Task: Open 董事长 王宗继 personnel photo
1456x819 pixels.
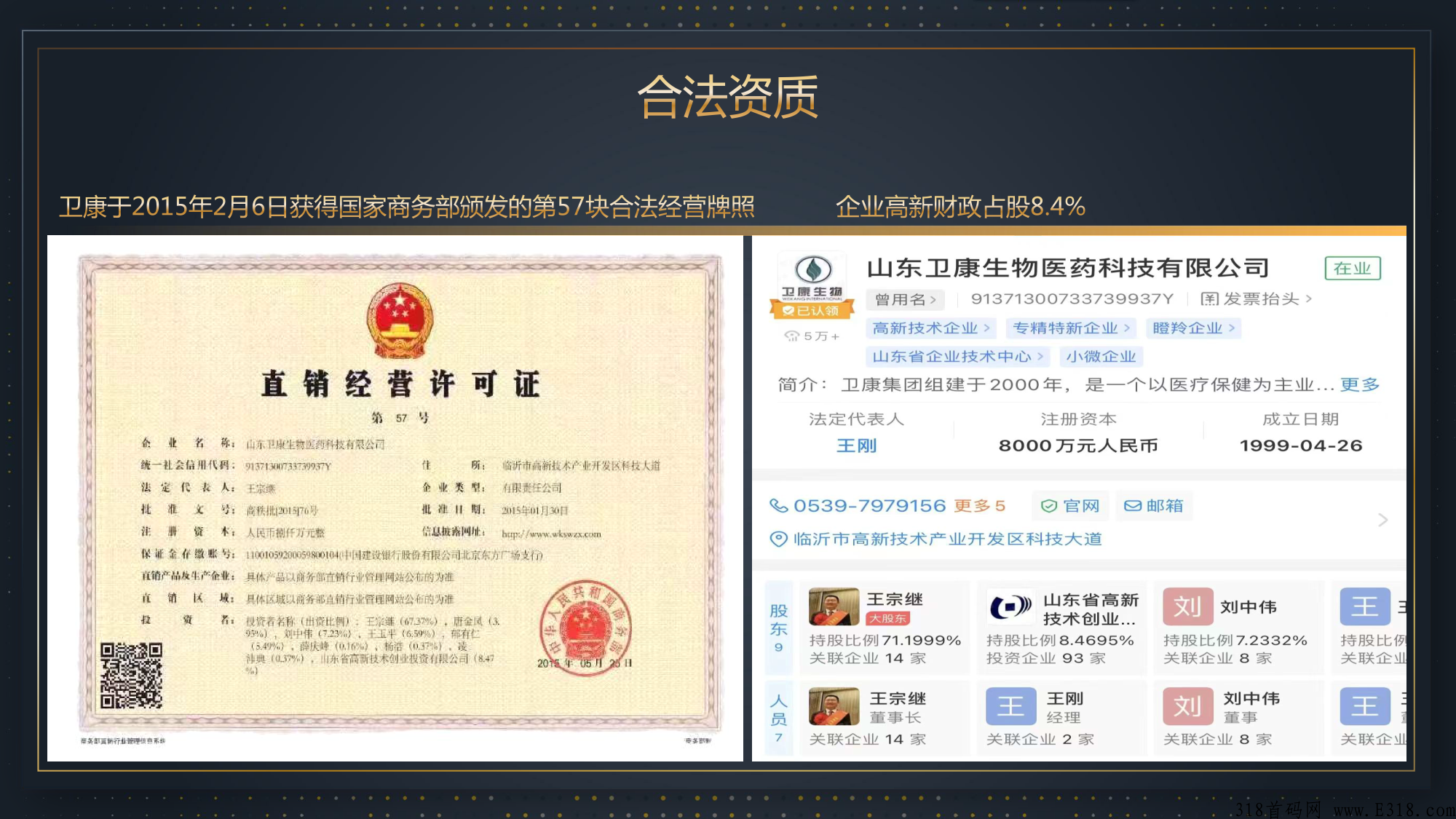Action: [834, 706]
